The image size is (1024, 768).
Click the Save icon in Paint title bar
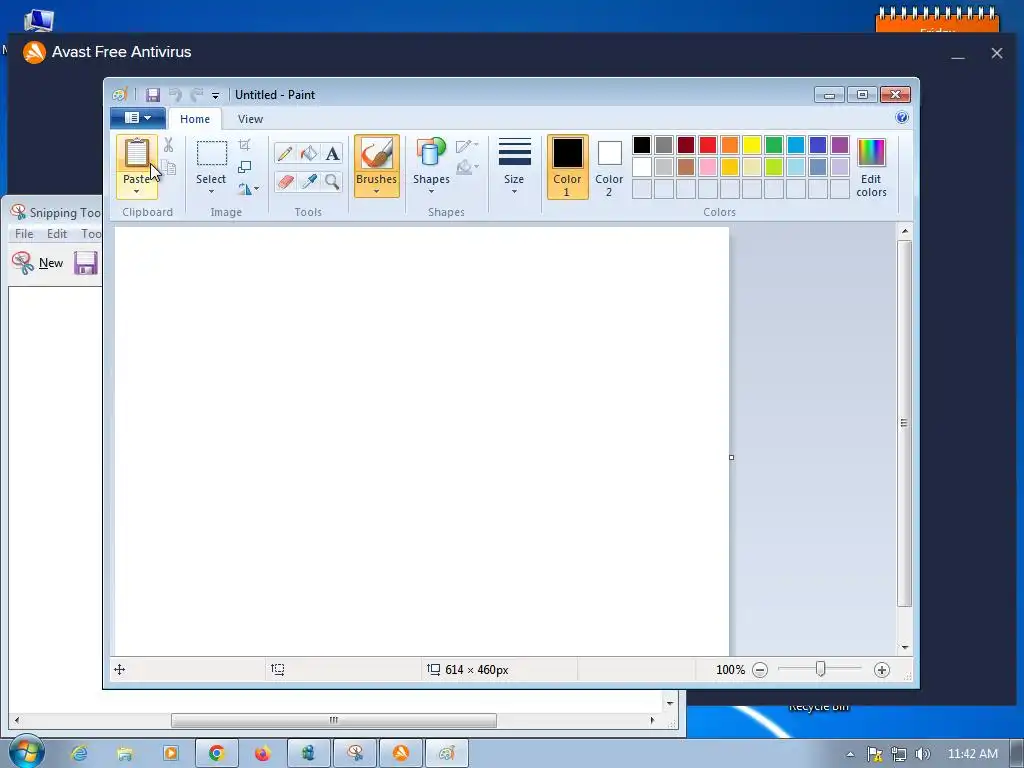pyautogui.click(x=152, y=95)
